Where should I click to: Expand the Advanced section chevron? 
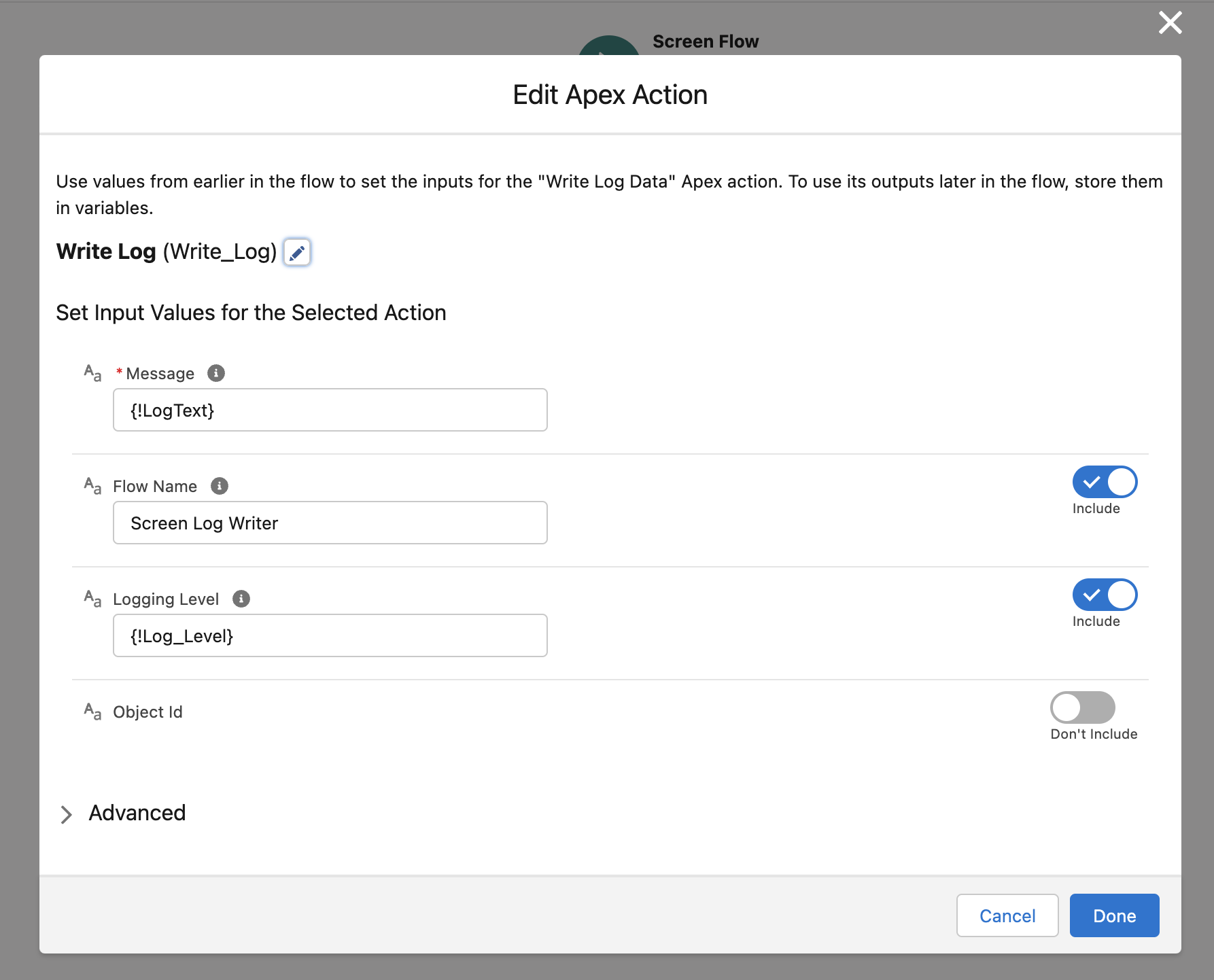tap(66, 814)
